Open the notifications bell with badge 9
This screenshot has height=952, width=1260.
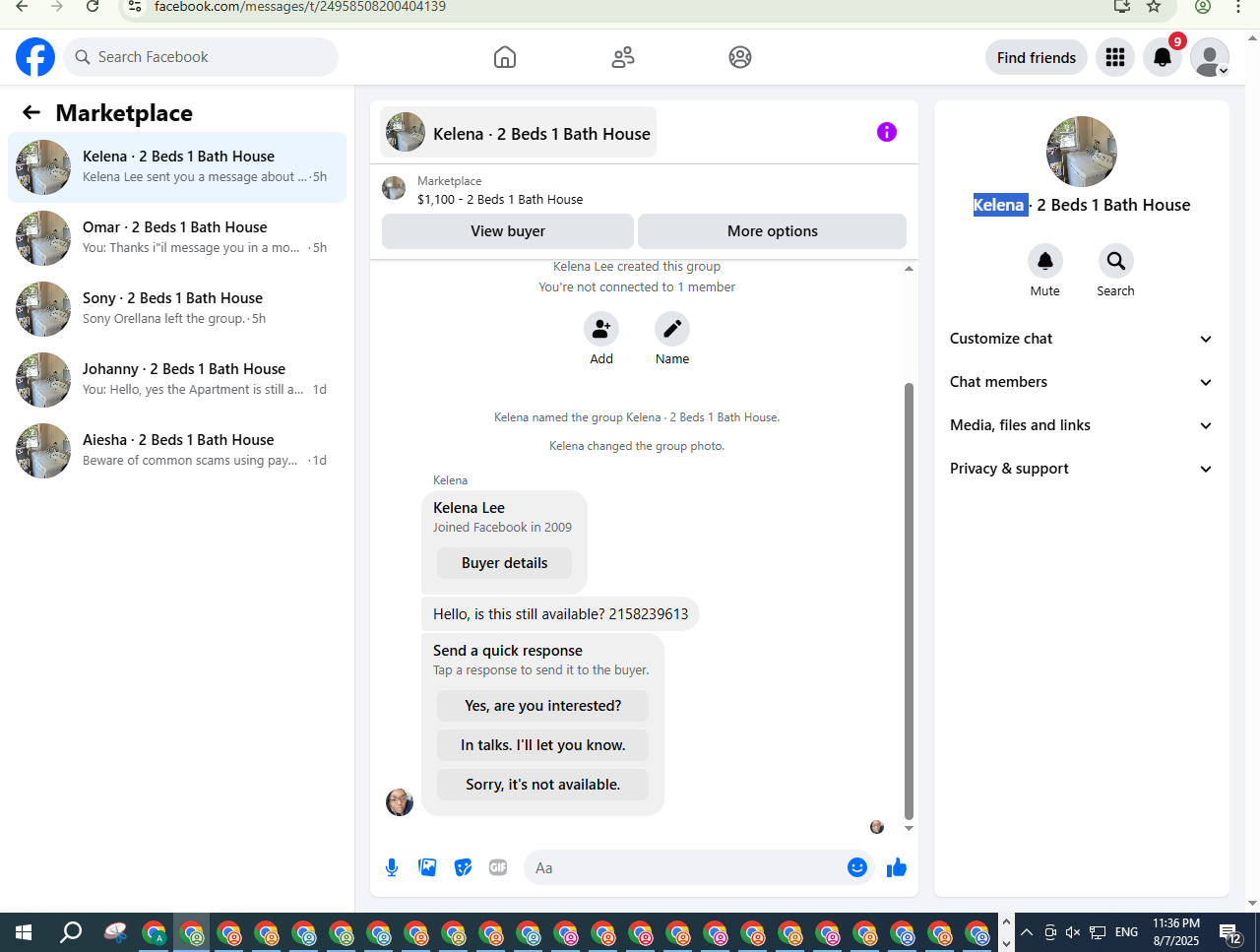tap(1163, 57)
